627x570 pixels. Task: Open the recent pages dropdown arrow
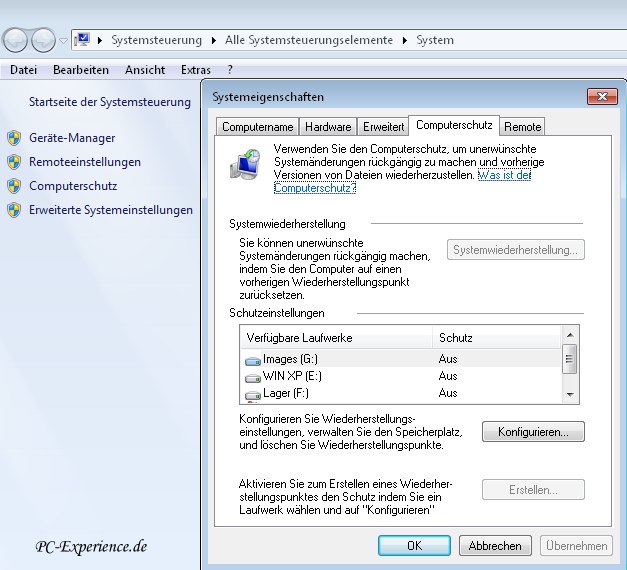pyautogui.click(x=63, y=41)
